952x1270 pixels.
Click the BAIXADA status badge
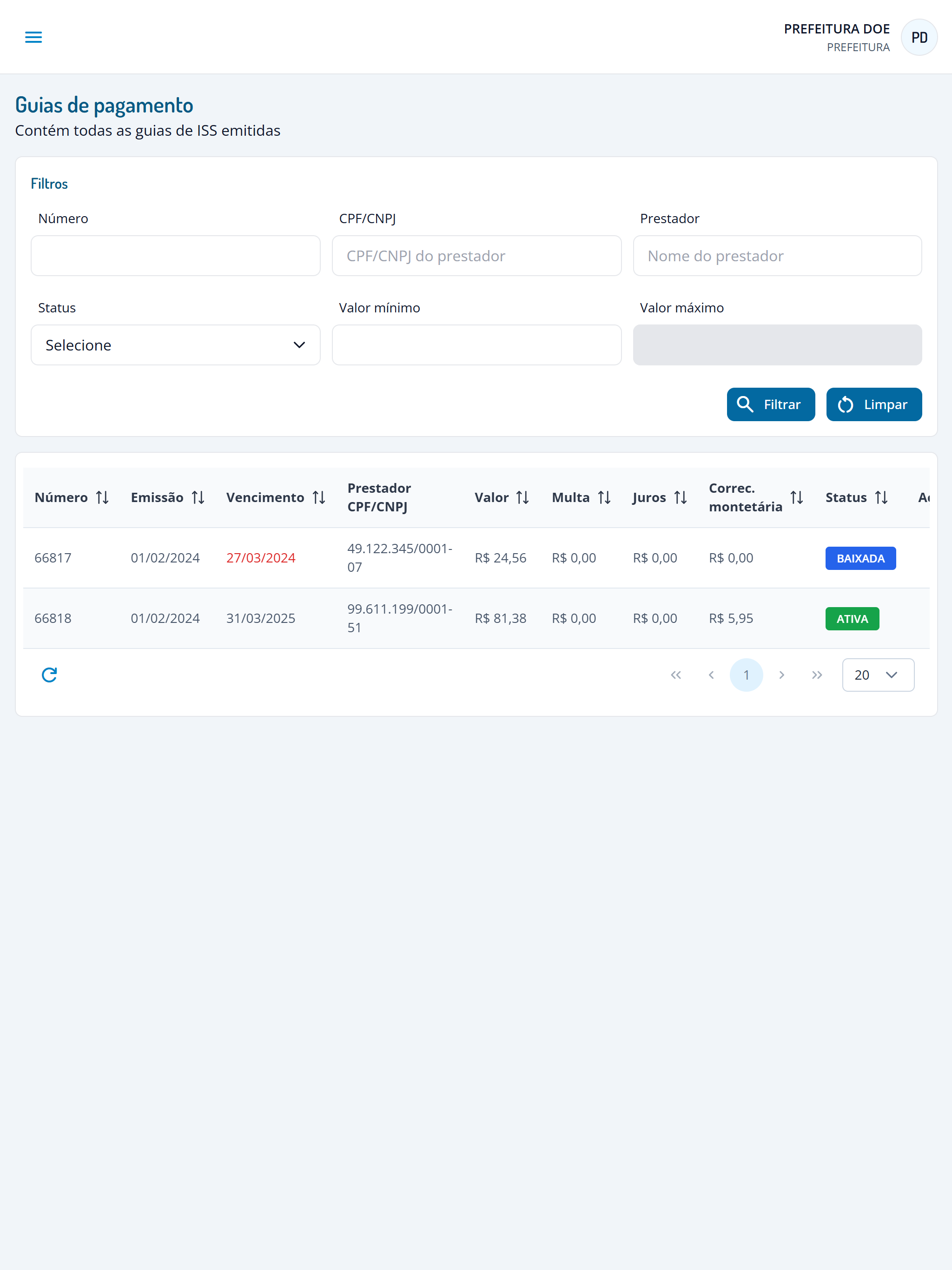point(860,558)
